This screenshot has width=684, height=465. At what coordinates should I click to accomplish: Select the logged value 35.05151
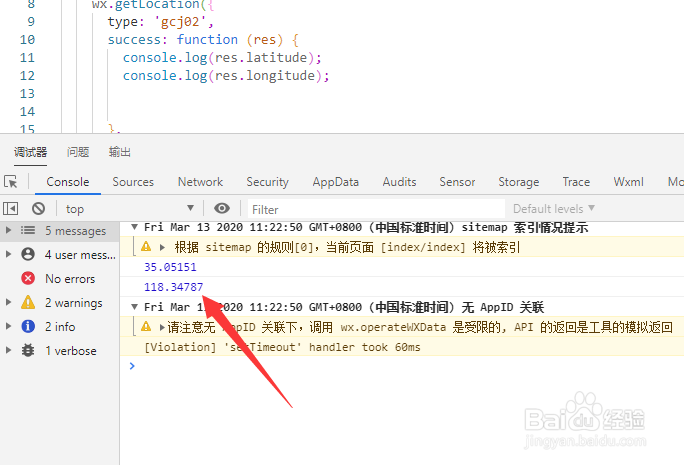pyautogui.click(x=170, y=267)
